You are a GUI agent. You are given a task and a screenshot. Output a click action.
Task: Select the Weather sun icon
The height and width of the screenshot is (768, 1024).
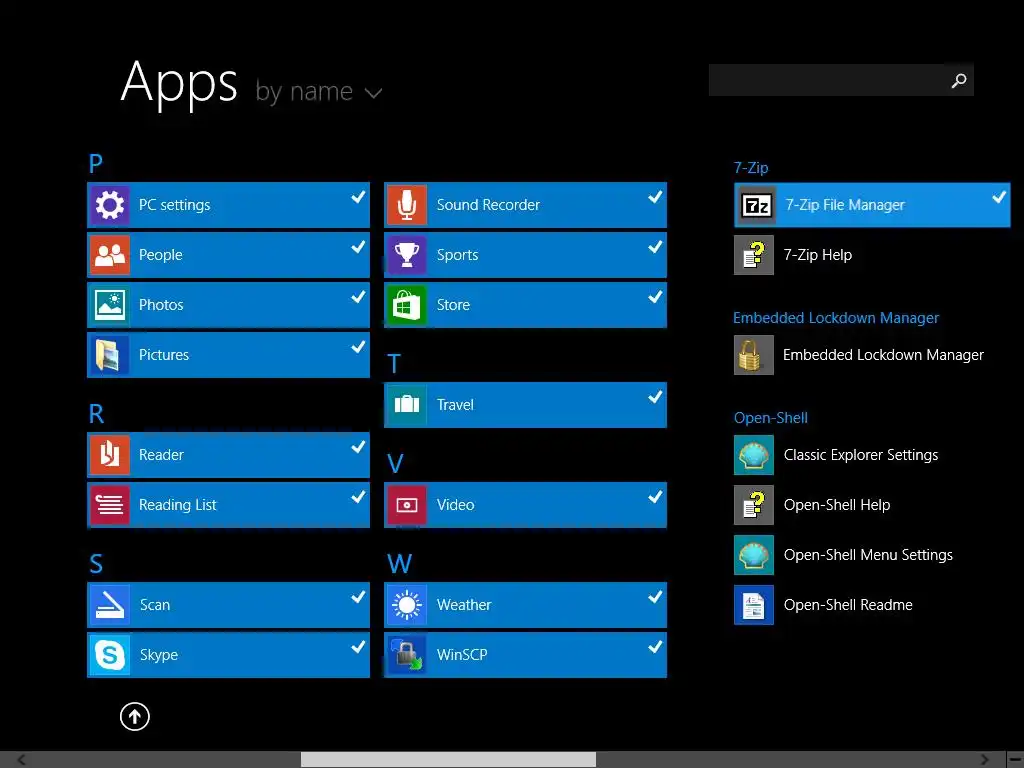pos(407,605)
